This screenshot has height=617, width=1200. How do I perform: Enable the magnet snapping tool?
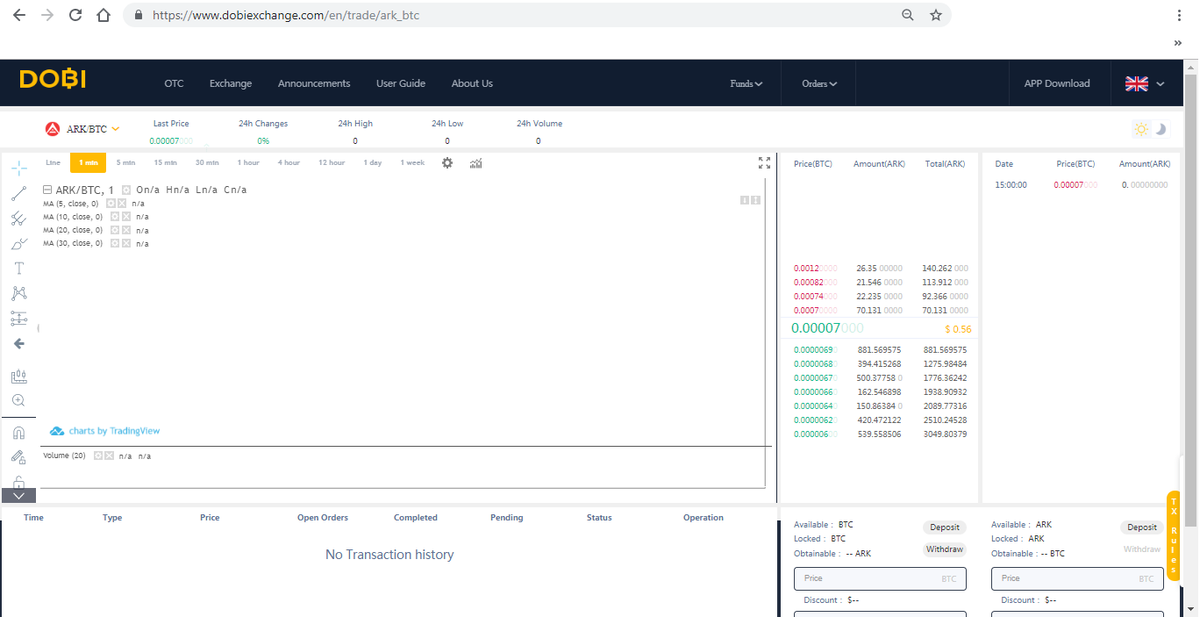pyautogui.click(x=19, y=433)
